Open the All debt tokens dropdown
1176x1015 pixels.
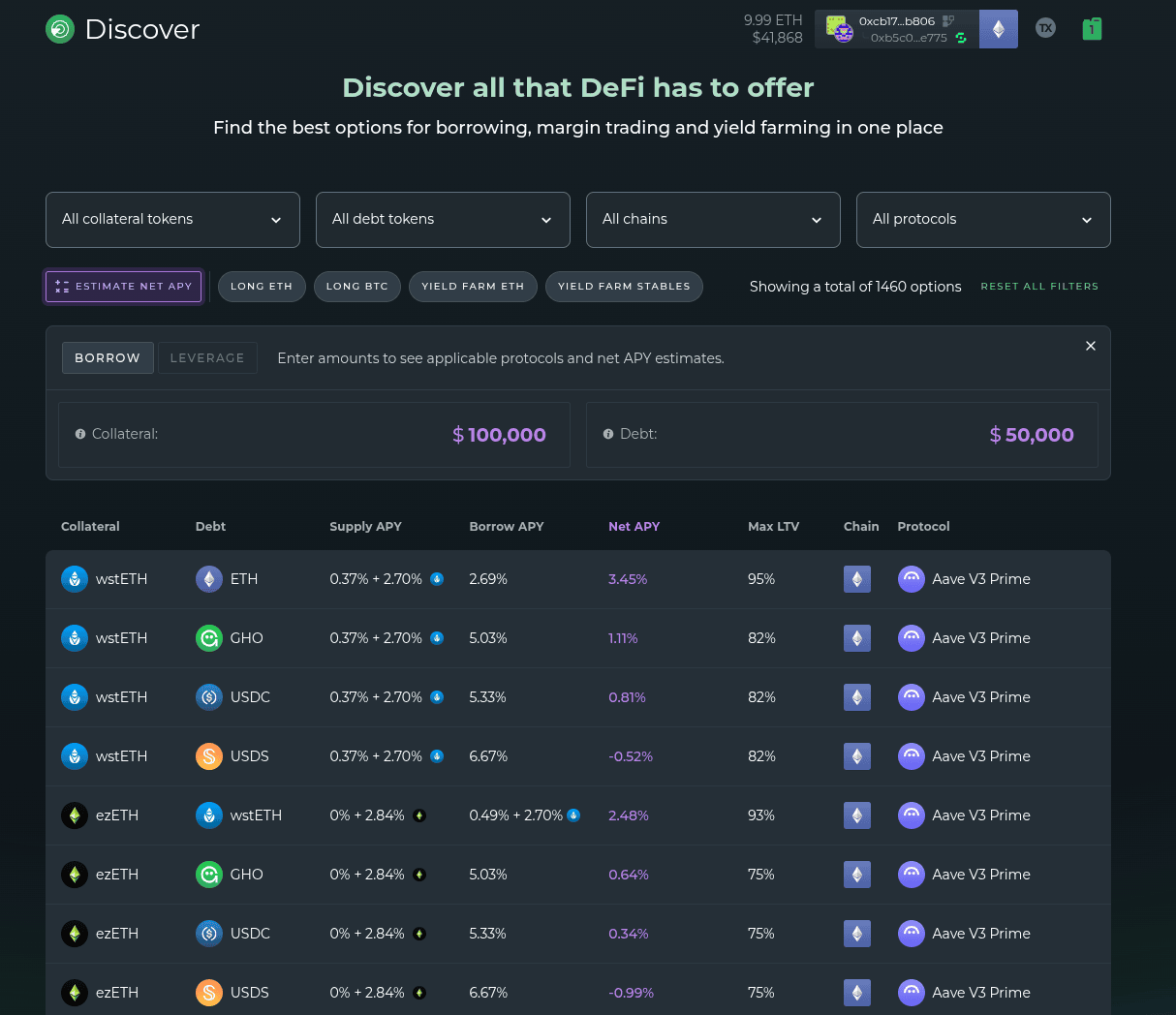pos(443,220)
